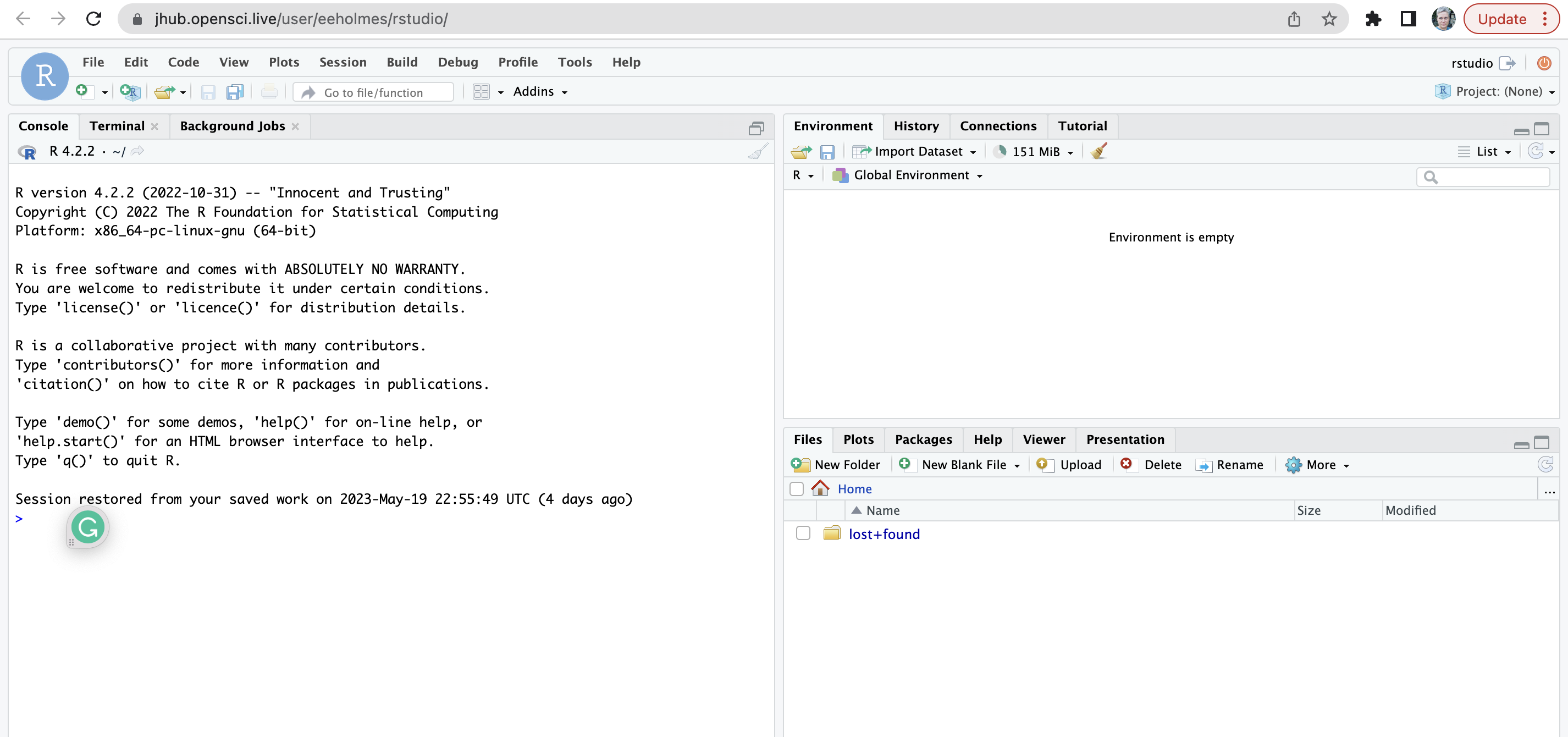Switch to the Viewer tab
Viewport: 1568px width, 737px height.
click(x=1044, y=439)
